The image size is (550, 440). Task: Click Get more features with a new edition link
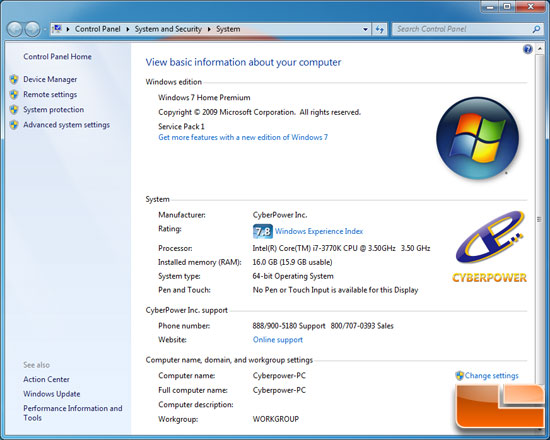pyautogui.click(x=243, y=137)
